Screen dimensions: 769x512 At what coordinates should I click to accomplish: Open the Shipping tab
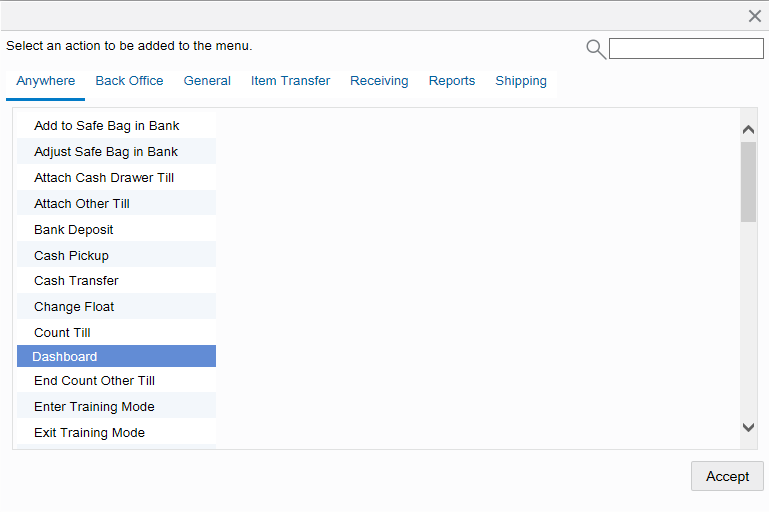click(x=521, y=81)
